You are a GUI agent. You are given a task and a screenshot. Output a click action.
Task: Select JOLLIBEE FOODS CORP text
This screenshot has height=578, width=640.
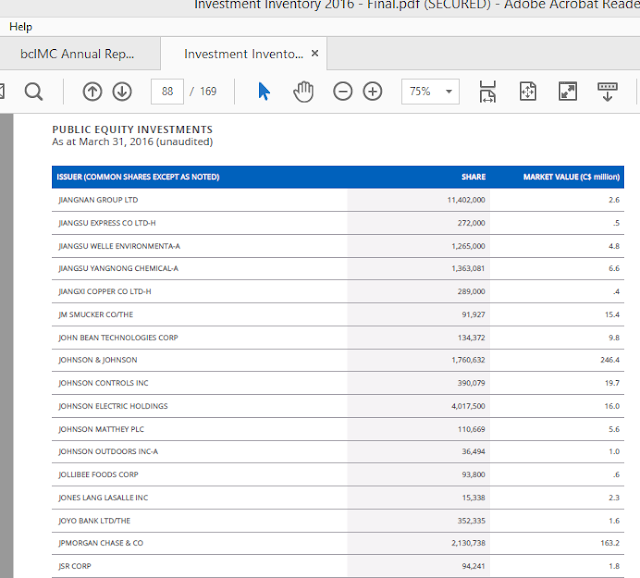98,475
